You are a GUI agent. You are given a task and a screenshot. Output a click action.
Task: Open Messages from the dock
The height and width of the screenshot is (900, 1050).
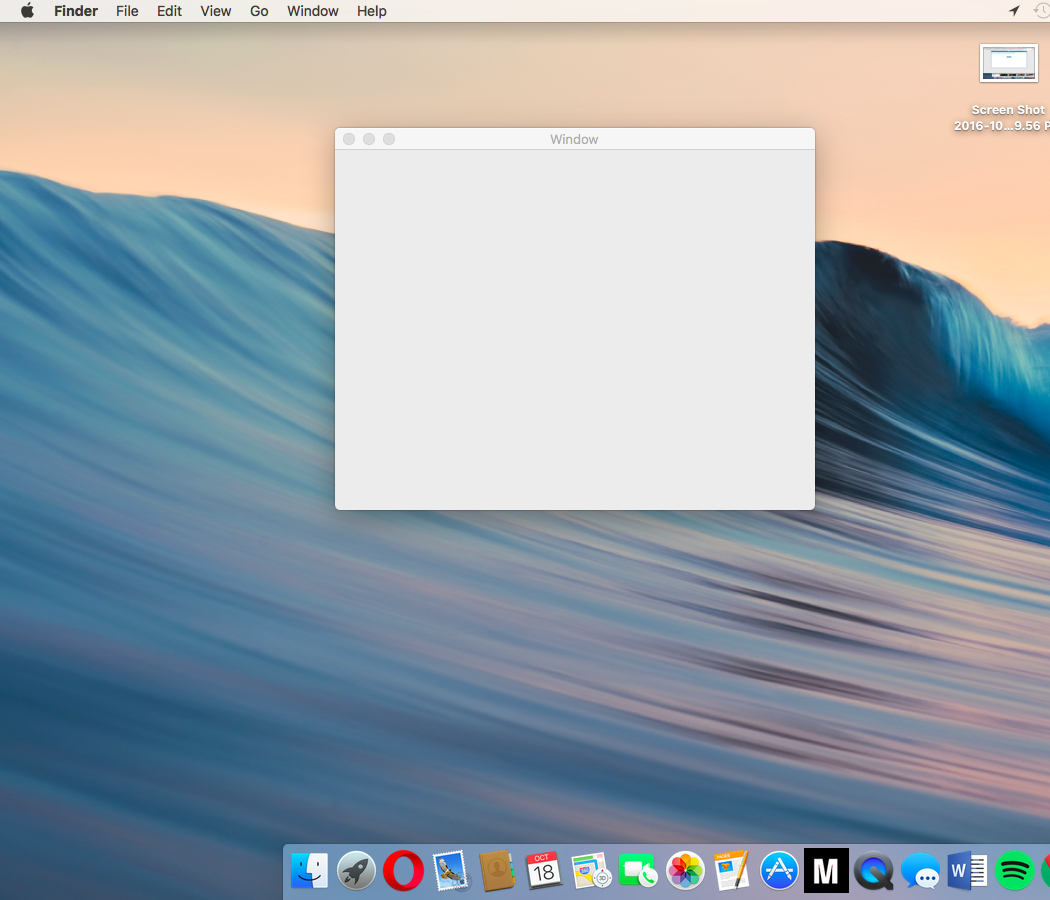click(920, 871)
